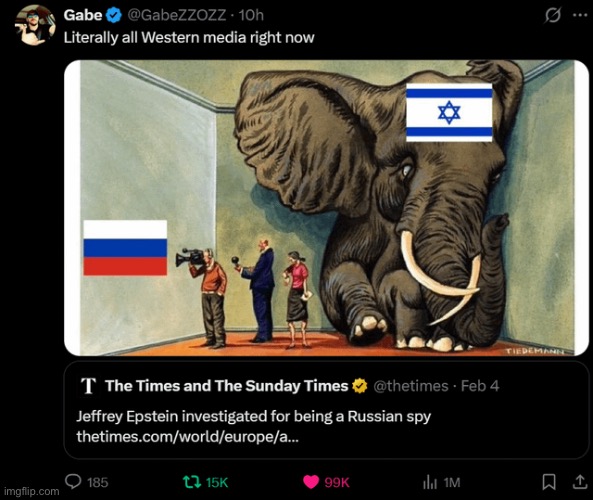Click The Times and The Sunday Times name
Screen dimensions: 593x500
(x=227, y=386)
